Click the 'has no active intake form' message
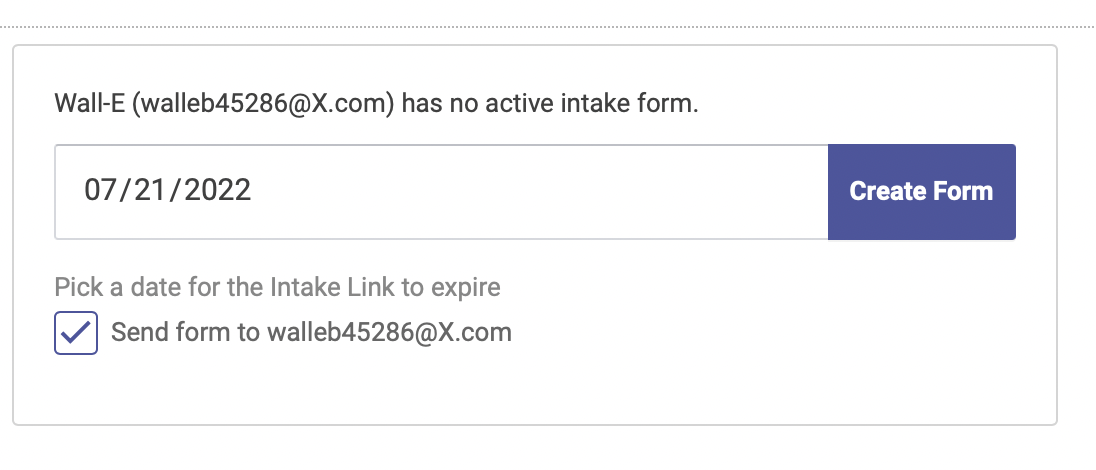The width and height of the screenshot is (1096, 470). click(550, 105)
